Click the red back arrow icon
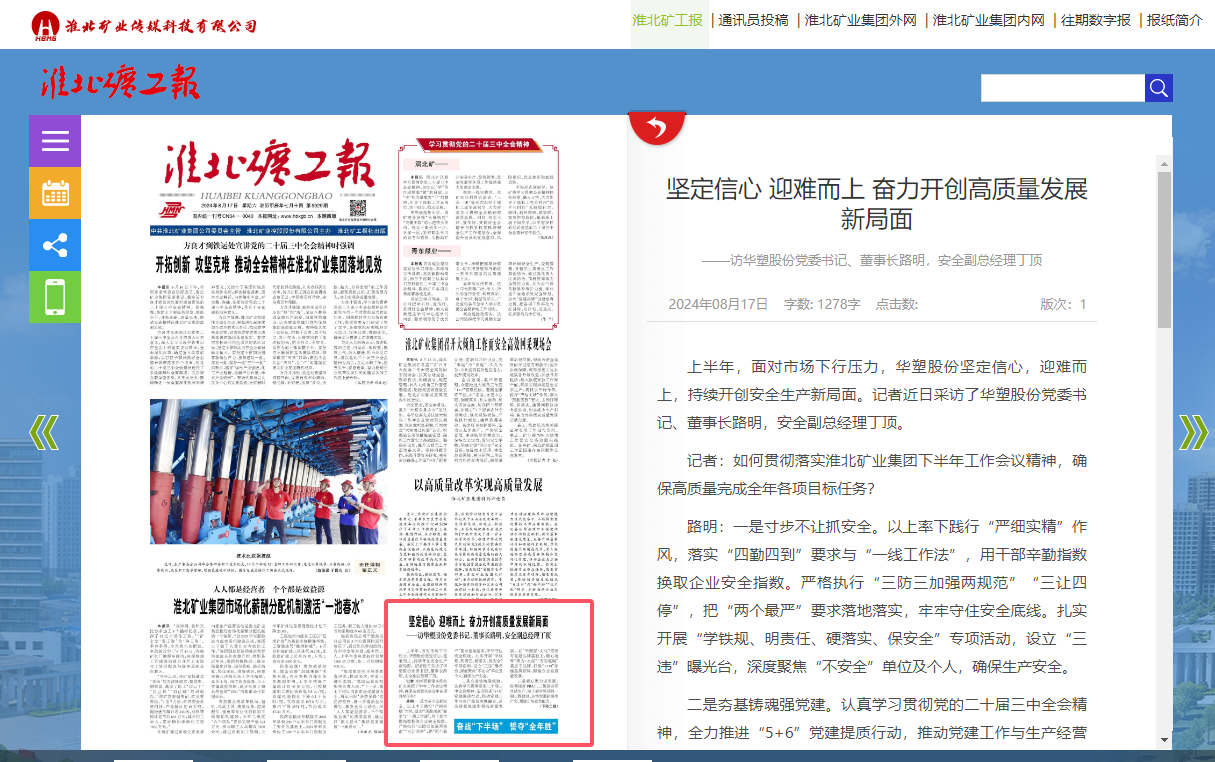 click(656, 127)
